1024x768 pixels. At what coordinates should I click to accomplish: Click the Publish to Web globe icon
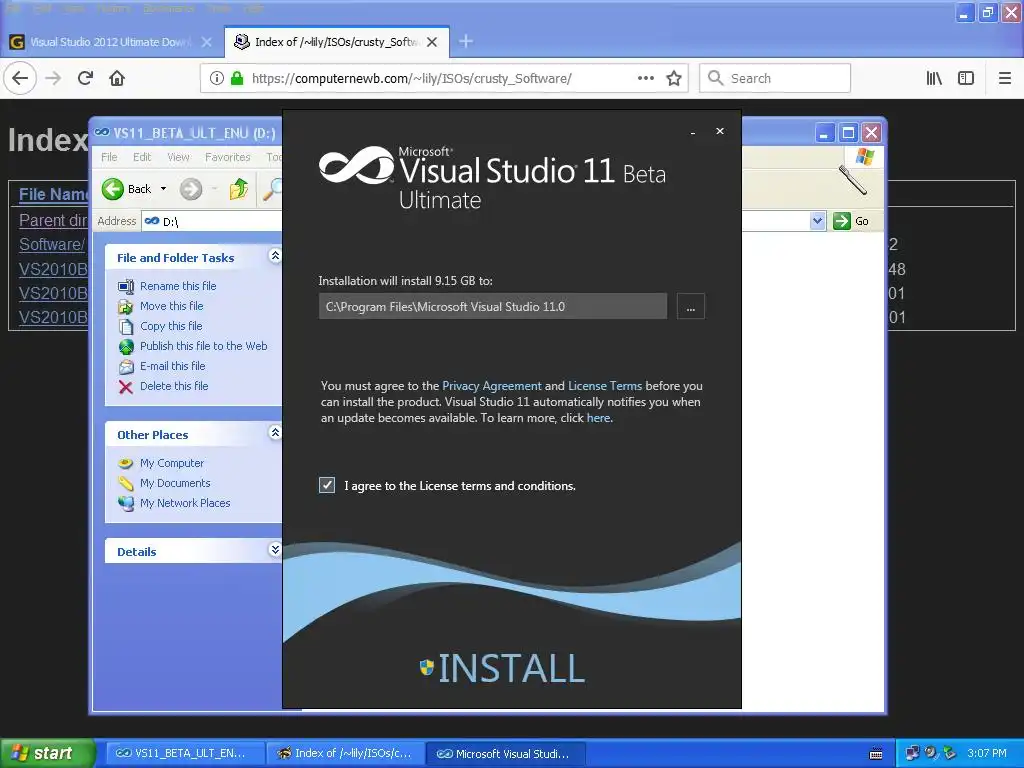pos(126,347)
